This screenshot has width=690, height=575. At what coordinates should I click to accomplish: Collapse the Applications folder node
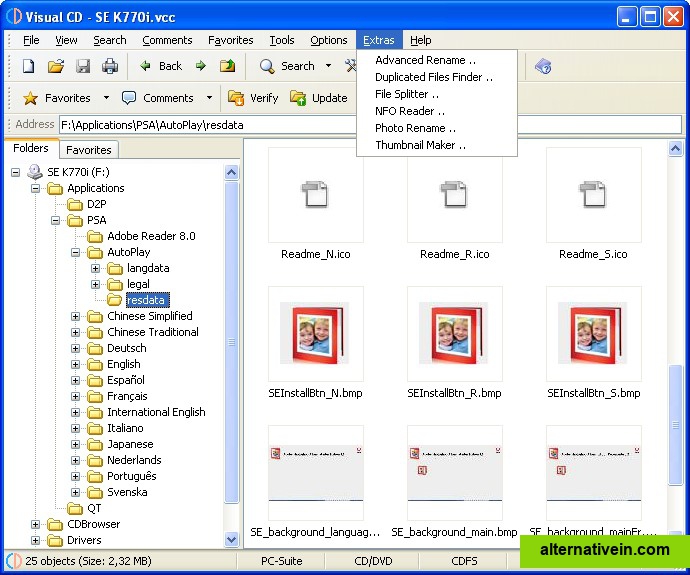[35, 188]
